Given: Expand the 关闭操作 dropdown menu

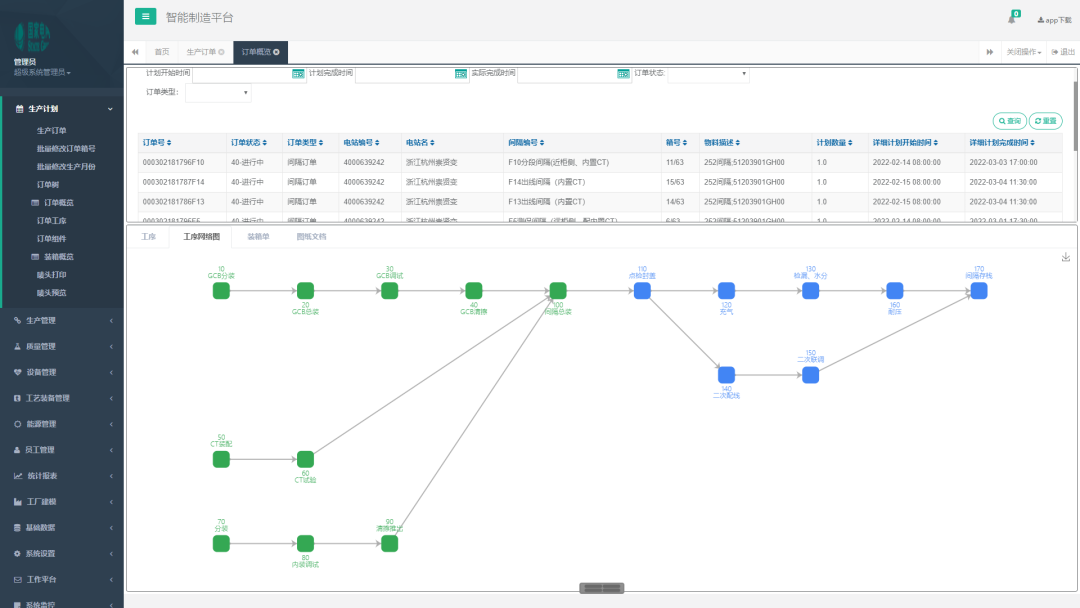Looking at the screenshot, I should click(1024, 52).
